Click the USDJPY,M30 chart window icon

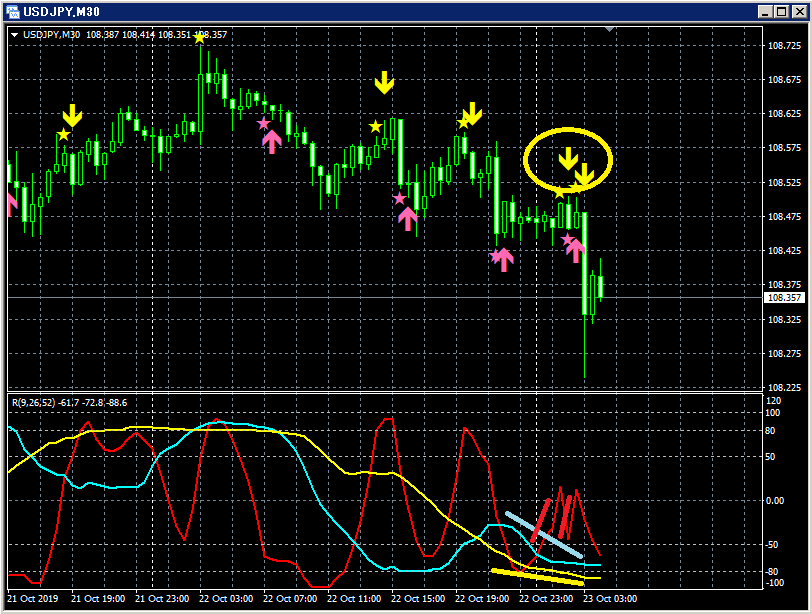click(12, 11)
